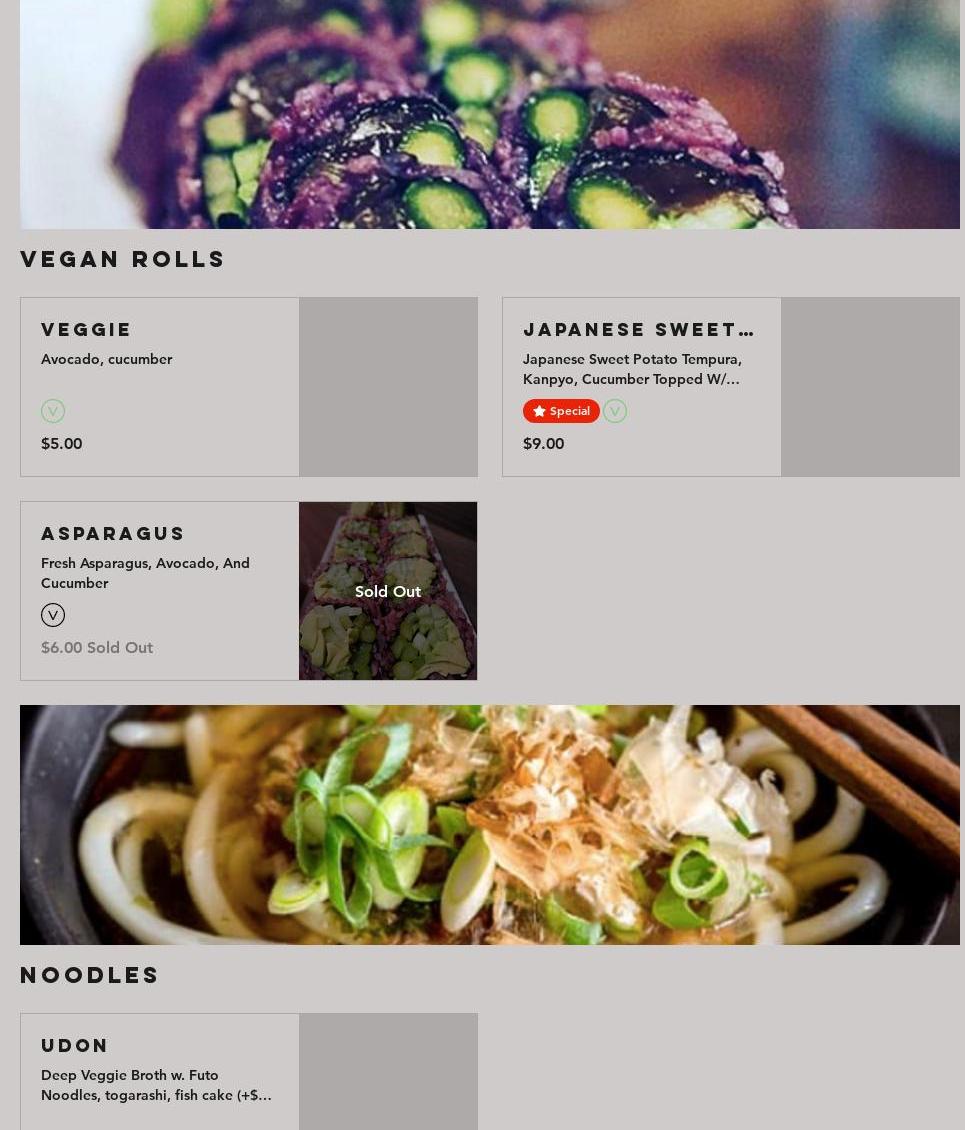The height and width of the screenshot is (1130, 965).
Task: Click the Vegan Rolls section heading
Action: (123, 259)
